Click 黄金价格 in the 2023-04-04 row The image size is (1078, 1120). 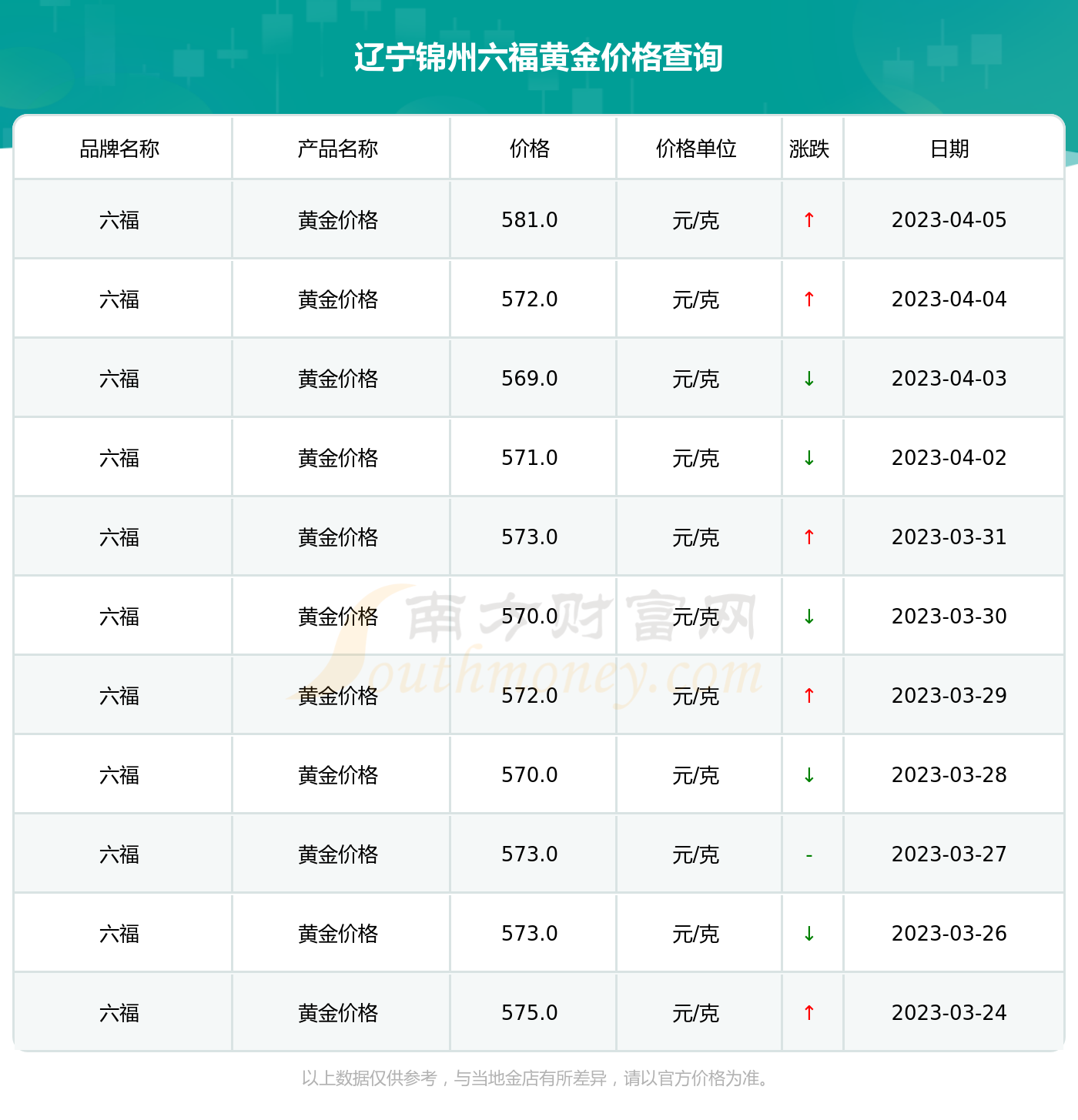(338, 299)
